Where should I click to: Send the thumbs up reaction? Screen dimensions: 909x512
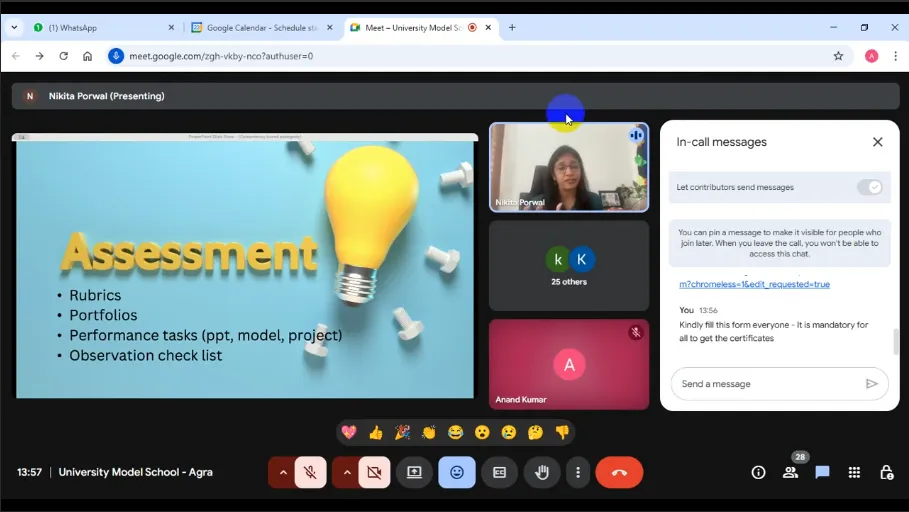tap(376, 432)
